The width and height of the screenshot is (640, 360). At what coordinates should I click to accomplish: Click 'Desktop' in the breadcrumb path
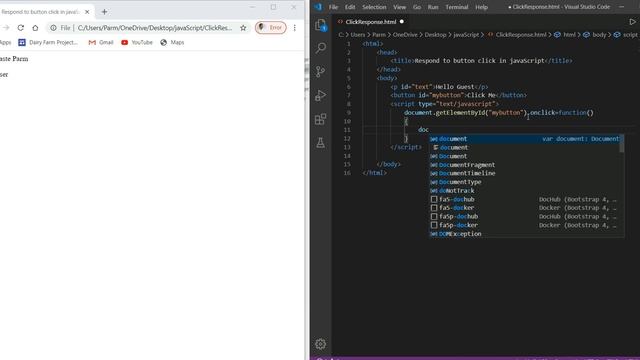point(436,35)
